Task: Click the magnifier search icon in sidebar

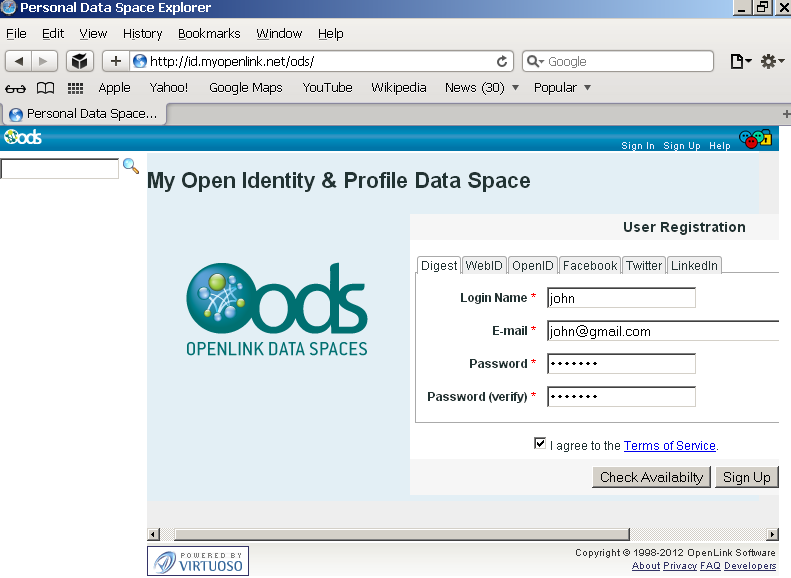Action: [x=131, y=167]
